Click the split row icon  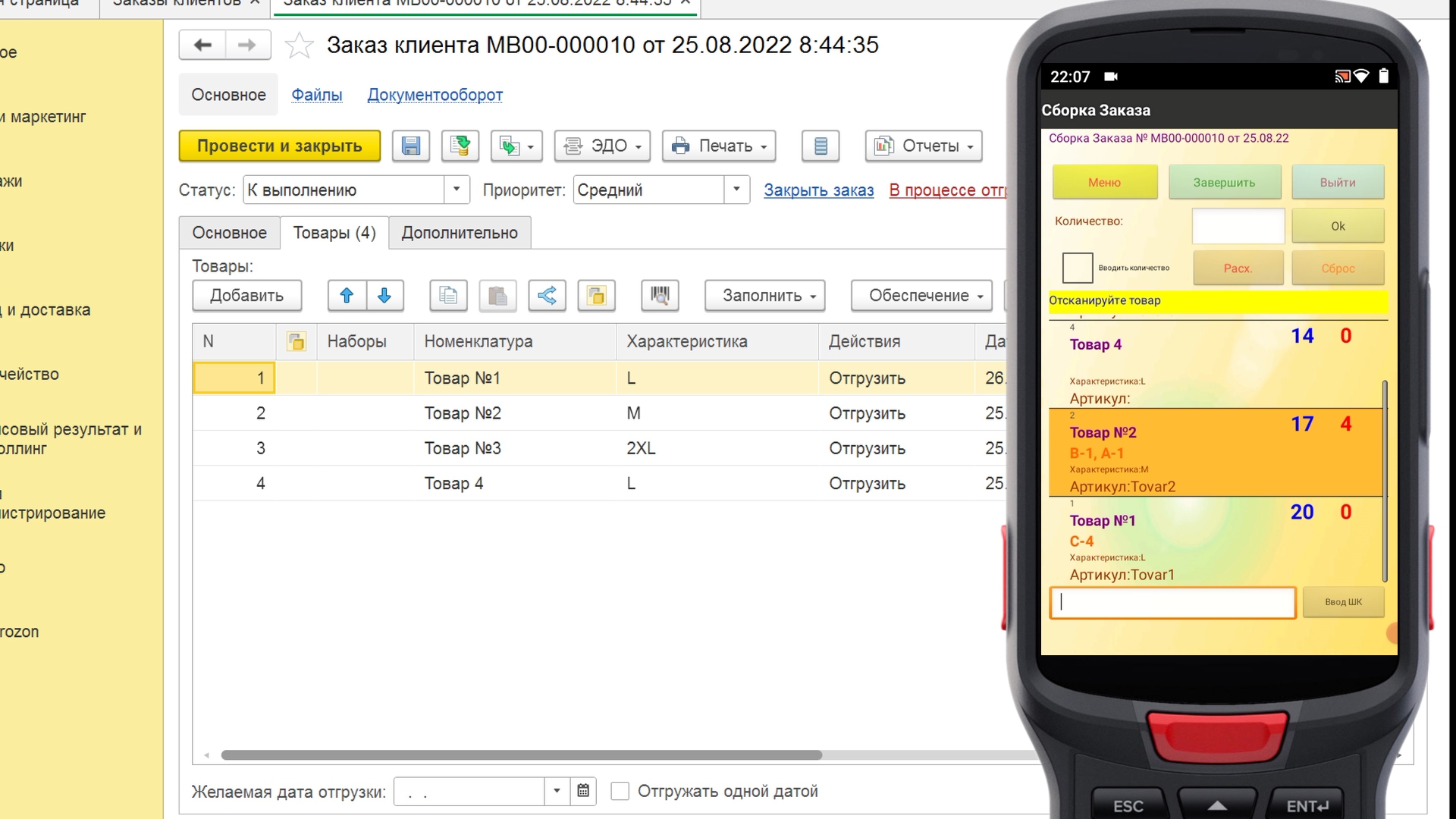[x=547, y=296]
